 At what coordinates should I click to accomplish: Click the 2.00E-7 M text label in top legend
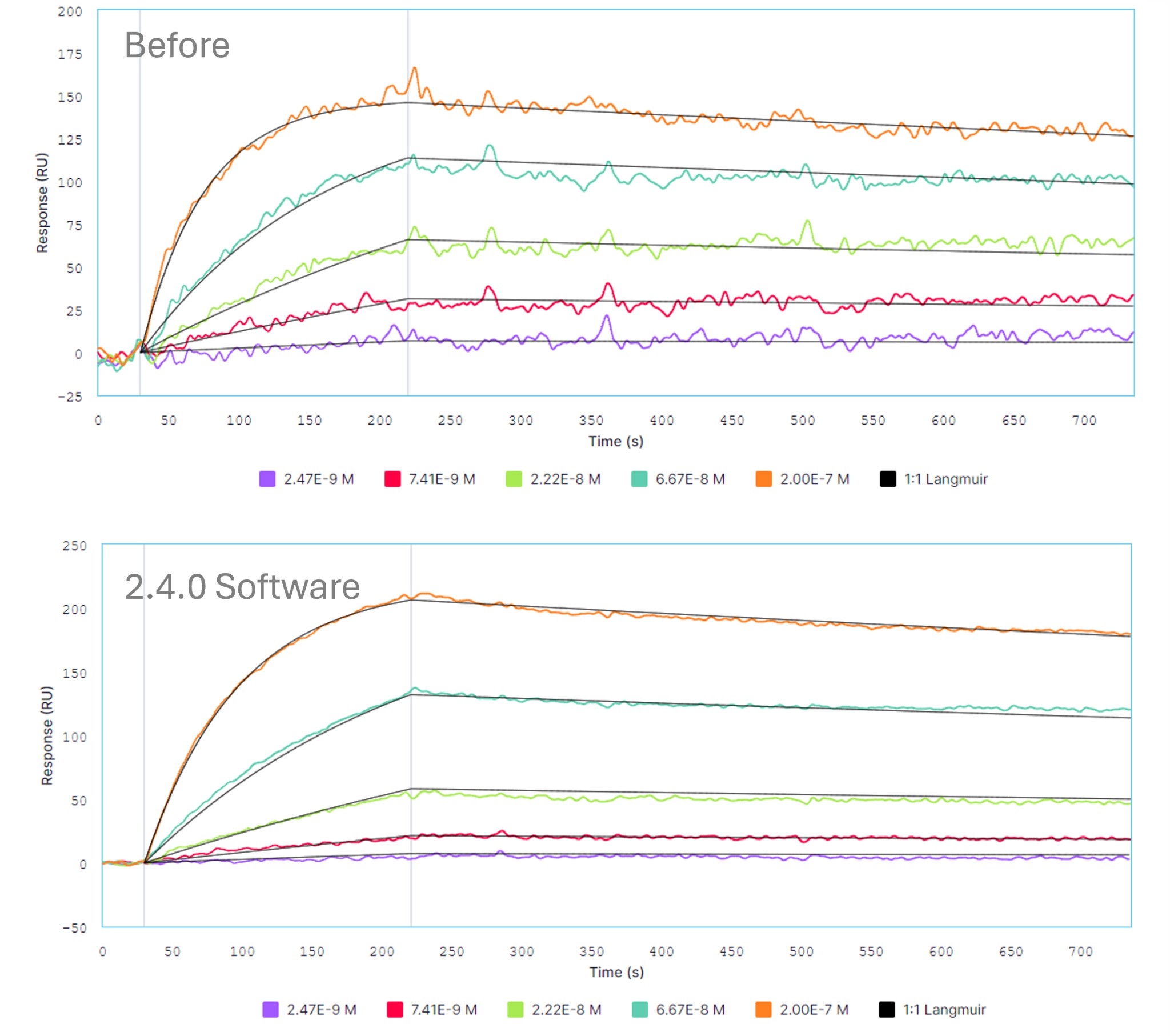815,479
